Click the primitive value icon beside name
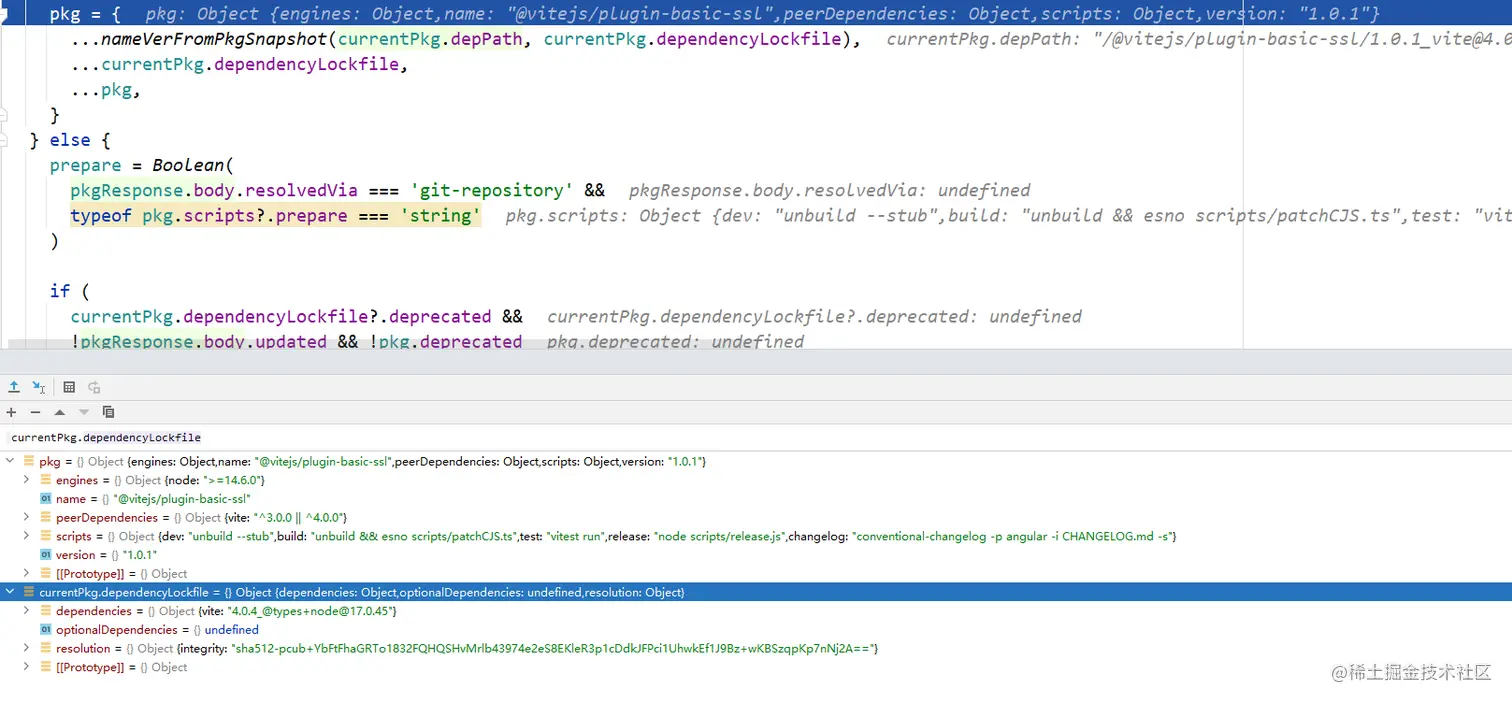1512x703 pixels. pos(45,499)
